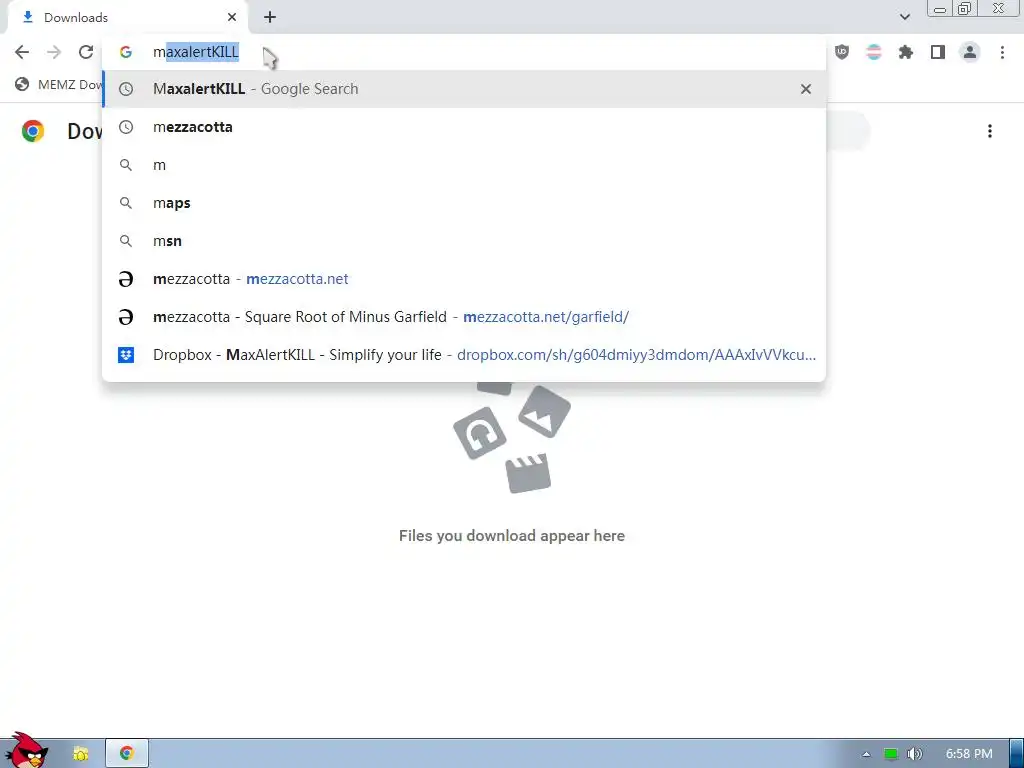The image size is (1024, 768).
Task: Open the Extensions puzzle piece menu
Action: click(x=906, y=52)
